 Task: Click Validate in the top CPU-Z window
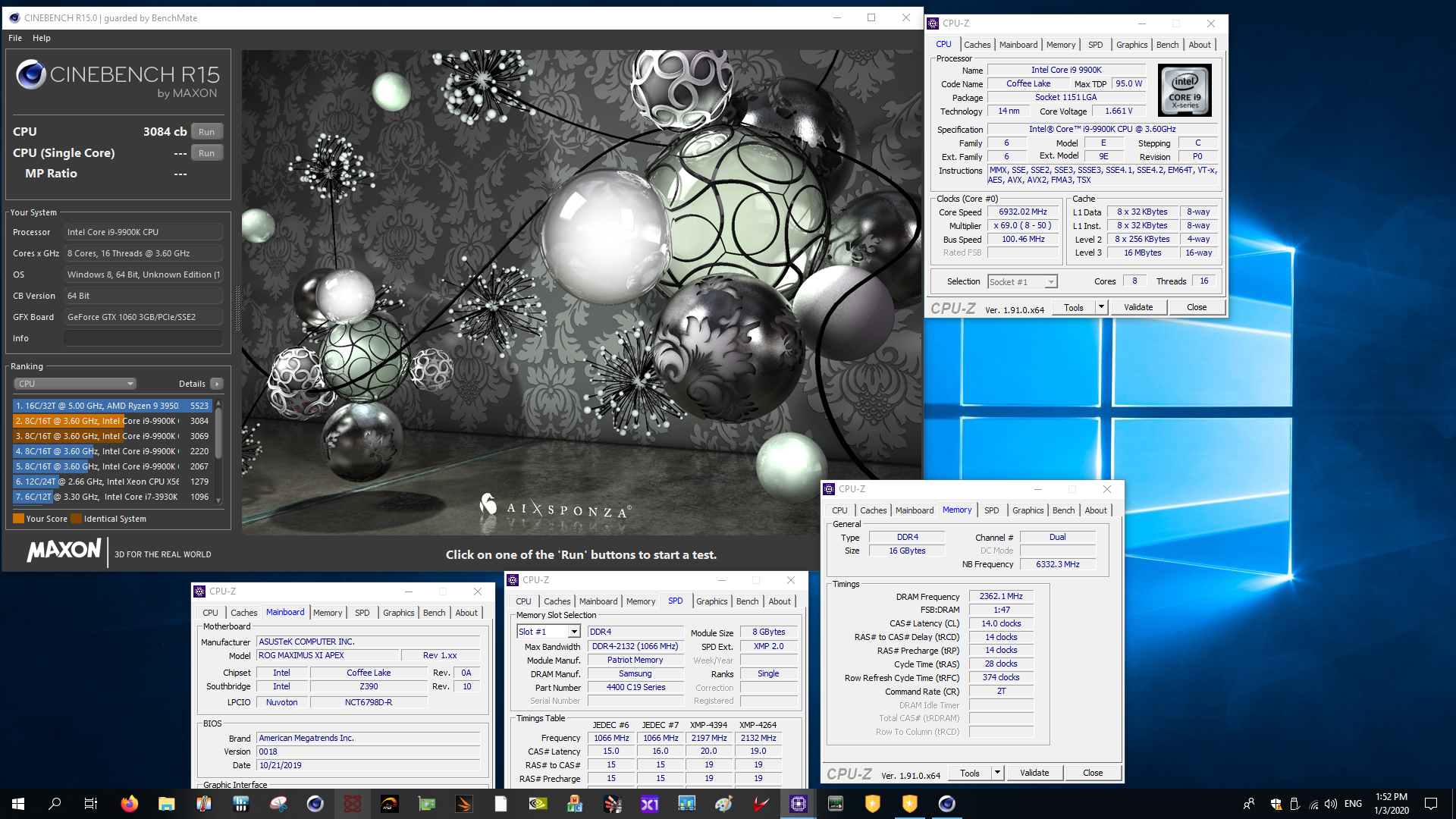1138,307
